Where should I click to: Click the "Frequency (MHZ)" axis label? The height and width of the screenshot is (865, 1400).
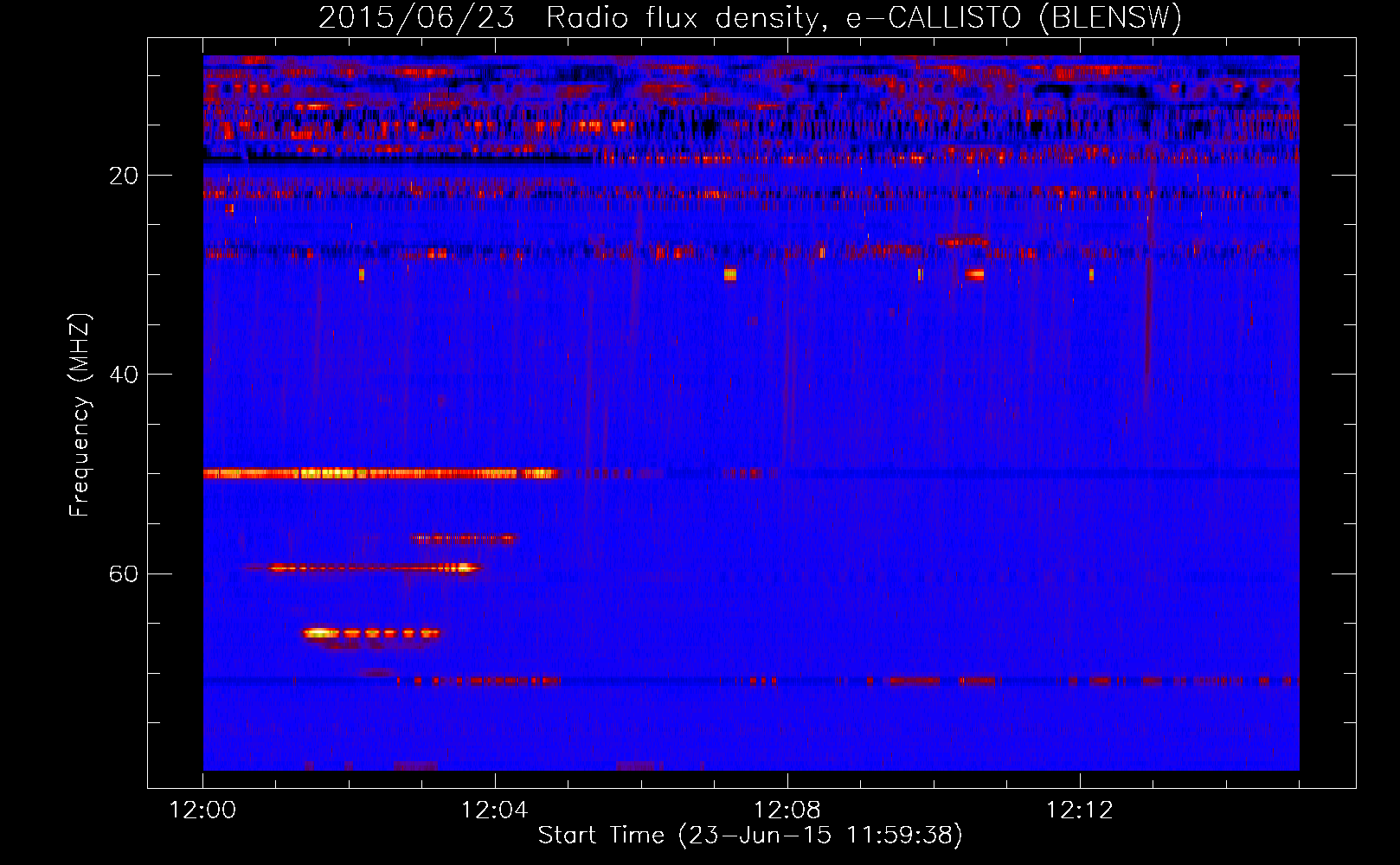click(80, 416)
